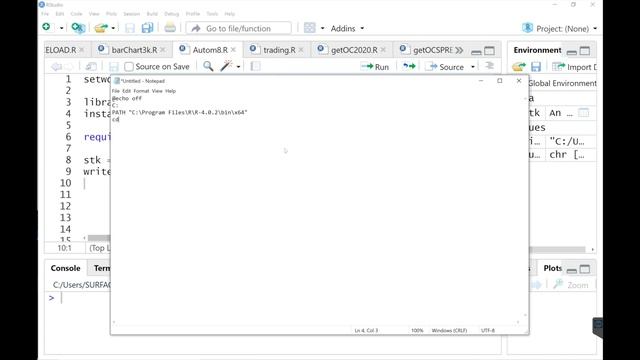
Task: Click the New File icon in RStudio
Action: (x=47, y=27)
